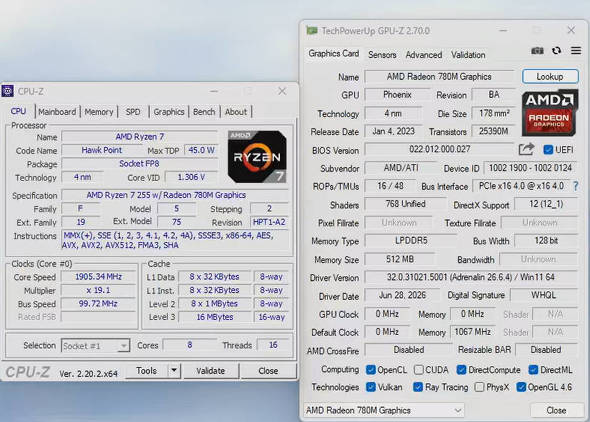Click the Multiplier value x 19.1
The width and height of the screenshot is (590, 422).
point(99,290)
